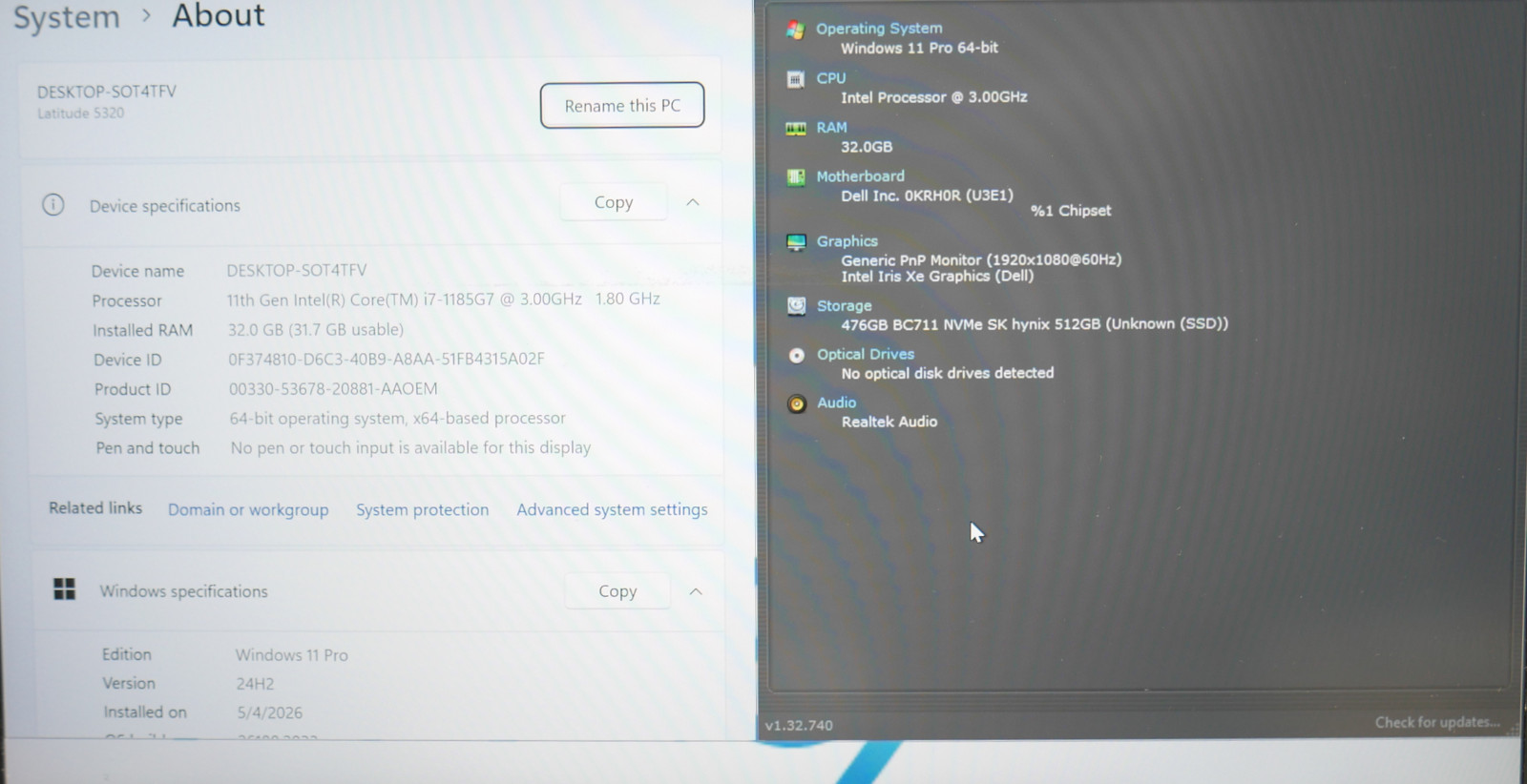Click the Audio speaker icon in Speccy
Viewport: 1527px width, 784px height.
[796, 404]
